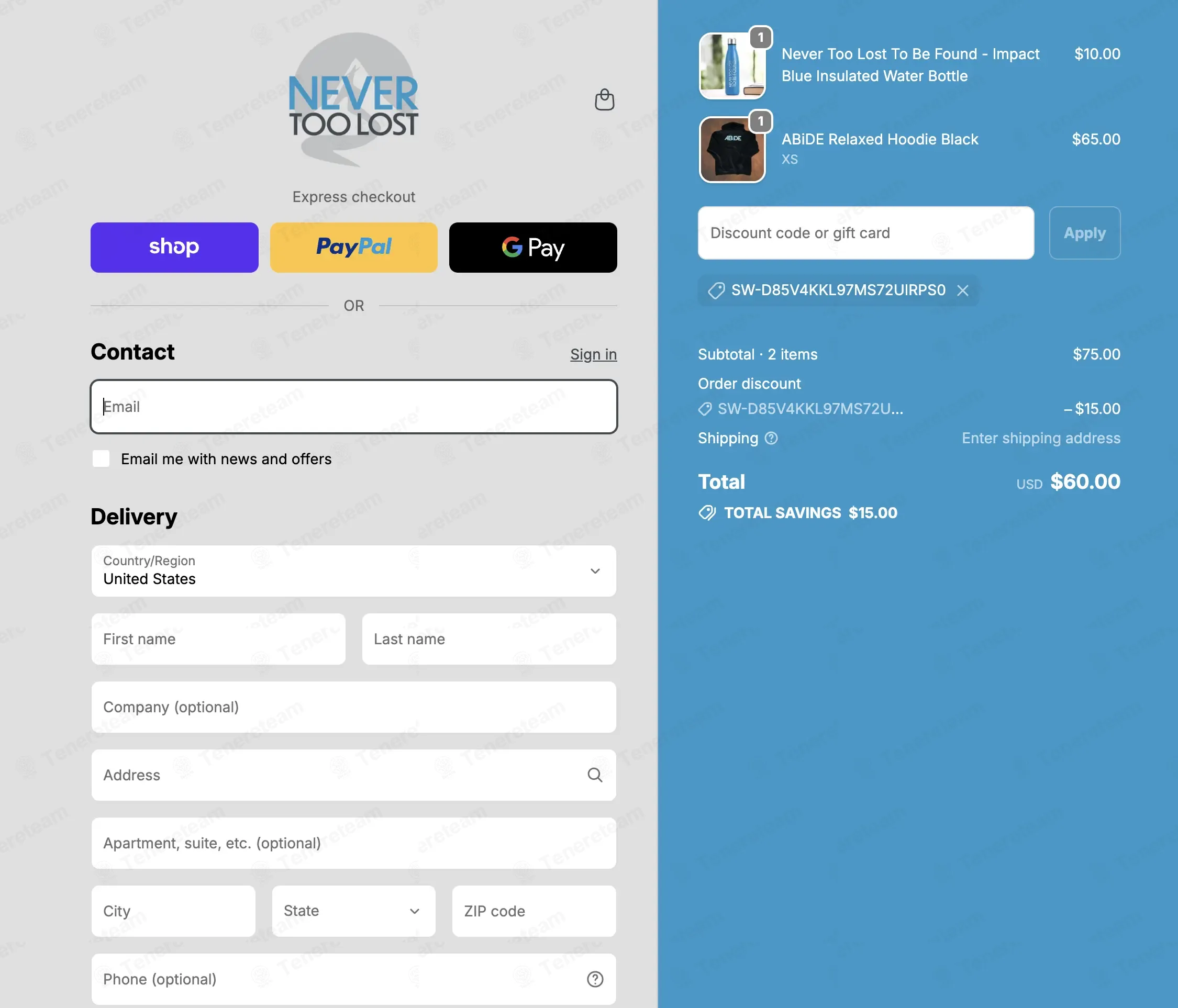Click the Never Too Lost store logo
The image size is (1178, 1008).
(353, 100)
